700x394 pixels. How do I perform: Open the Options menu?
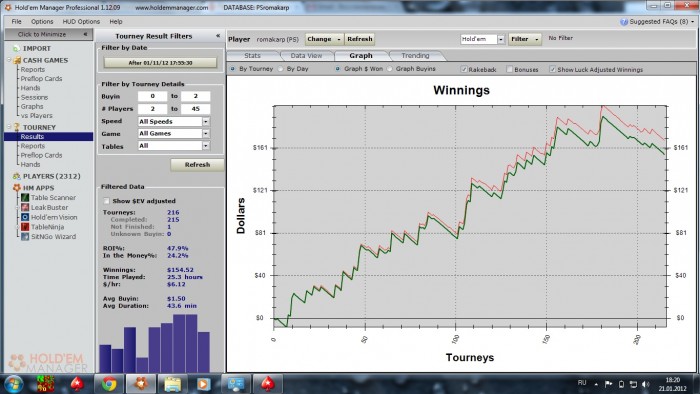tap(42, 21)
